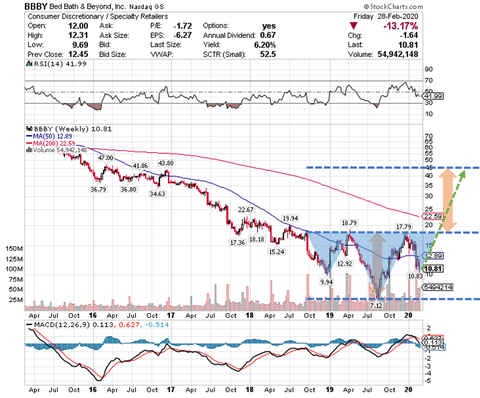The image size is (480, 398).
Task: Click the 7.12 price low label
Action: [x=376, y=305]
